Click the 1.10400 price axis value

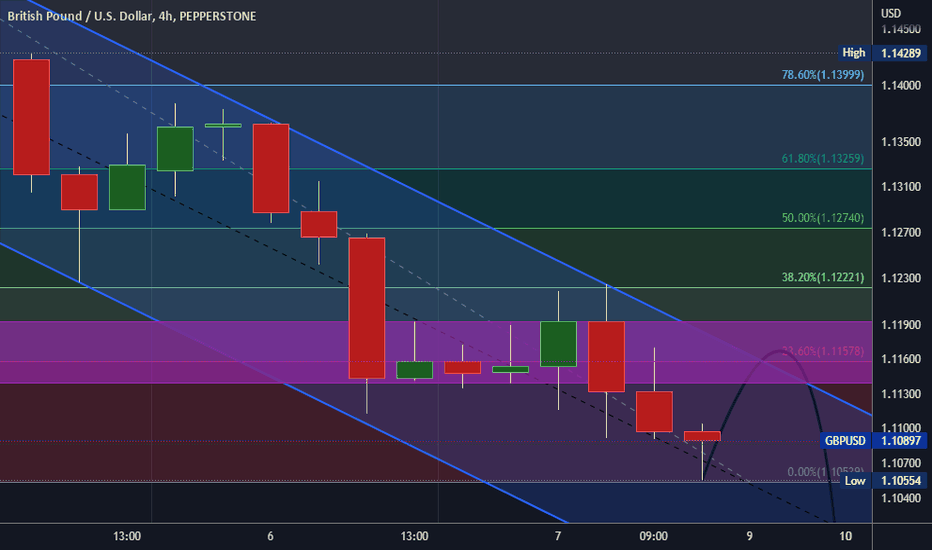coord(900,498)
